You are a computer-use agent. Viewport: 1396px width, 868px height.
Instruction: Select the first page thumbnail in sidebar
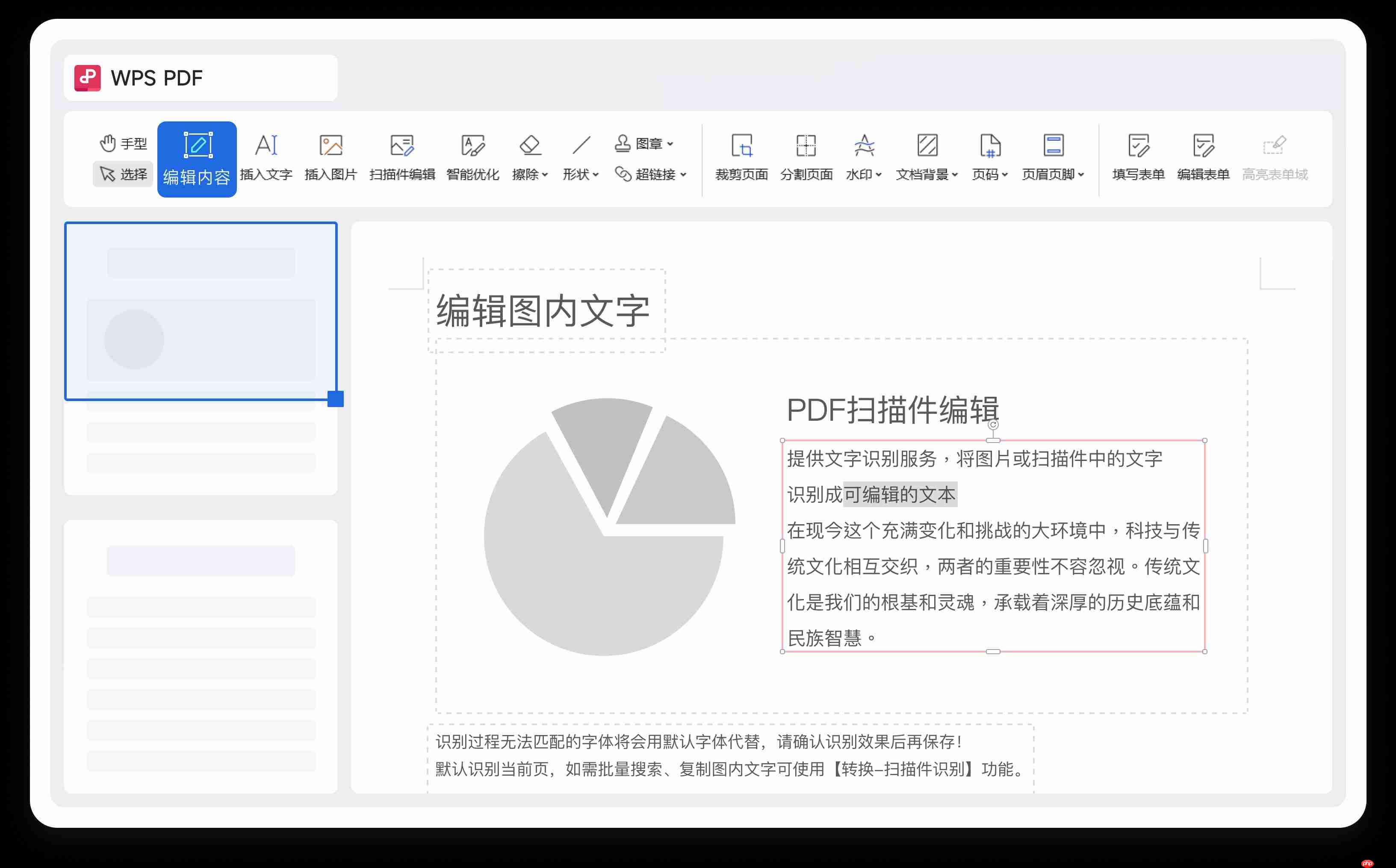[x=201, y=310]
